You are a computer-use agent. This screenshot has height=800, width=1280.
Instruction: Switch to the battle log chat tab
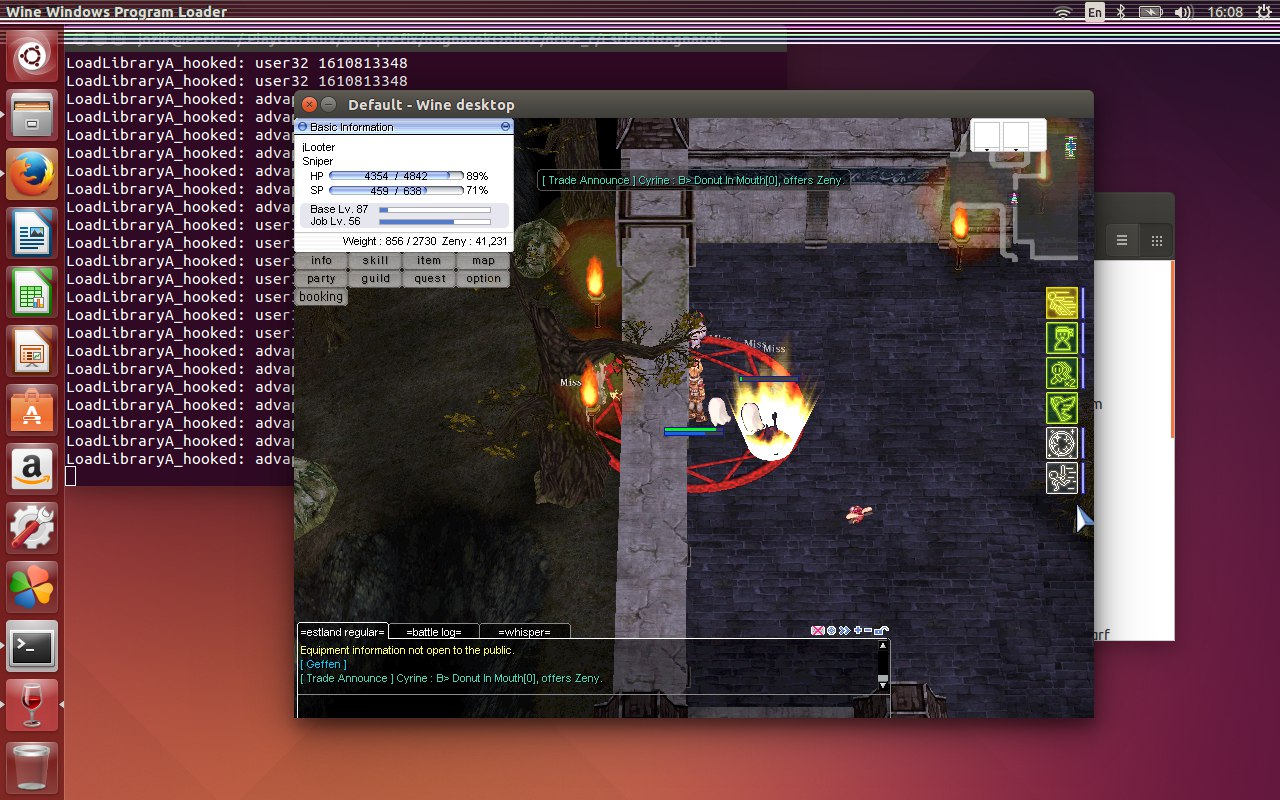434,632
